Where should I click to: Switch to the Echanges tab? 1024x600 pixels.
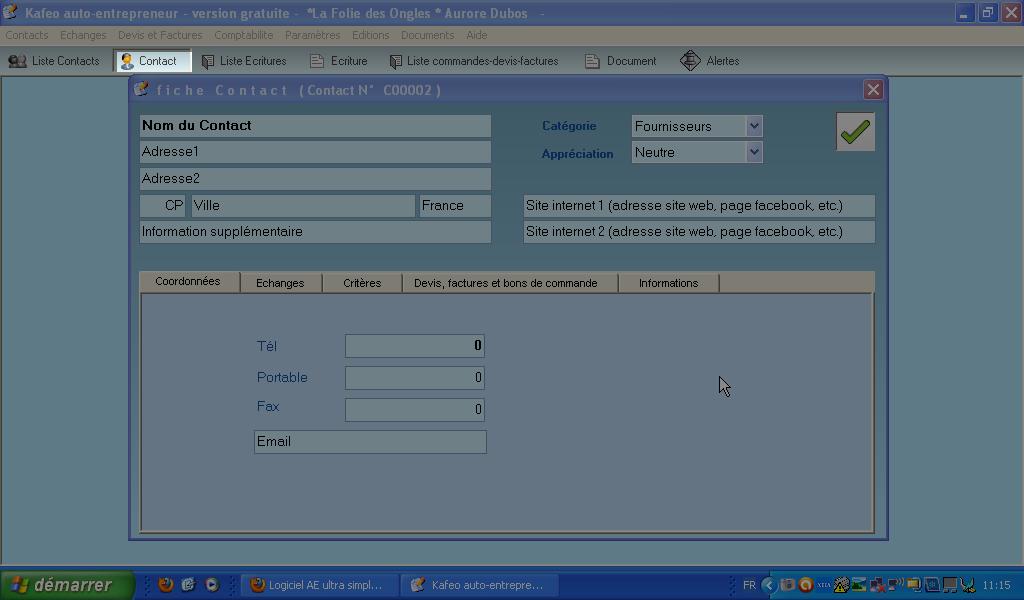280,283
